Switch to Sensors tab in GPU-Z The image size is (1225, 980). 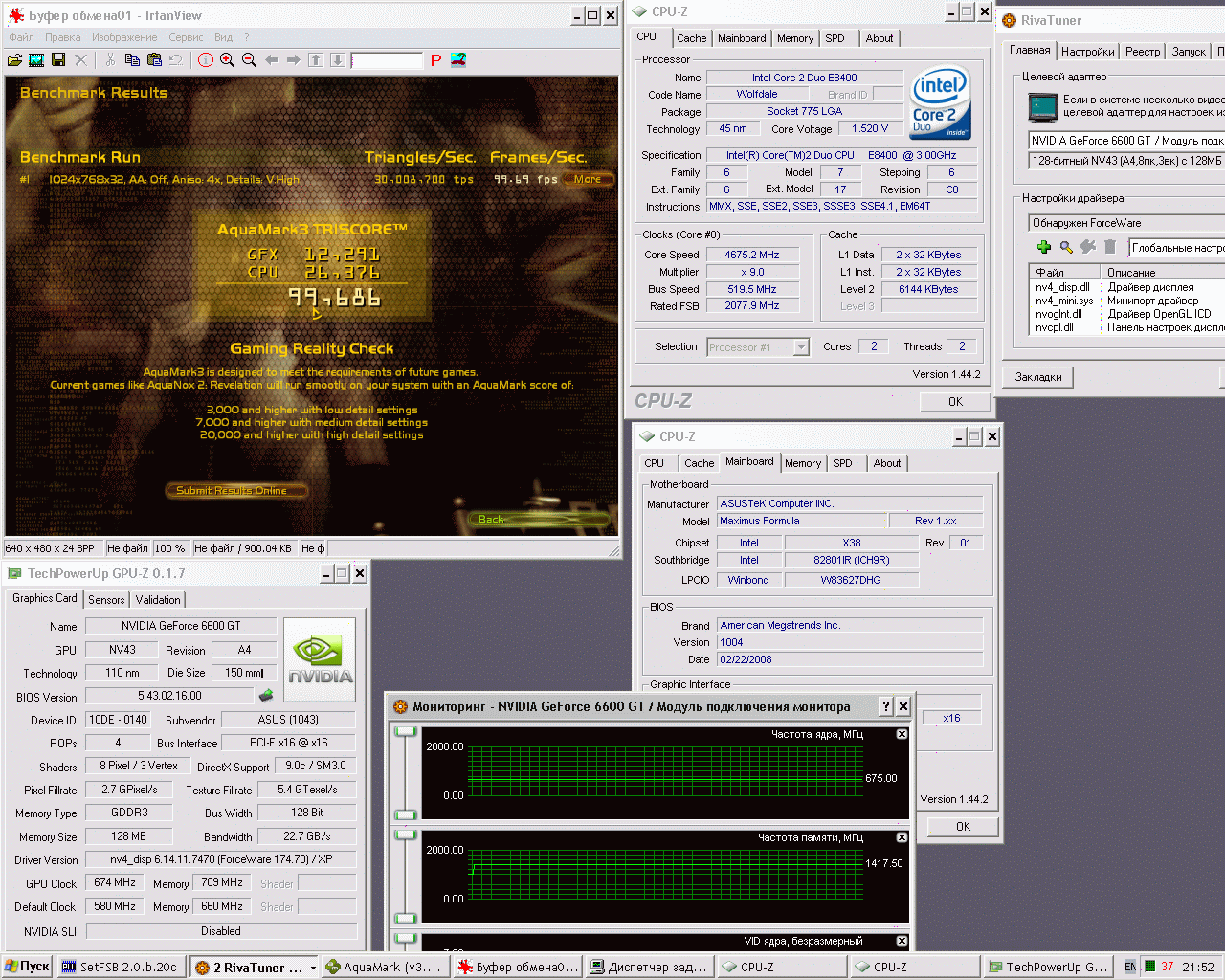(106, 599)
